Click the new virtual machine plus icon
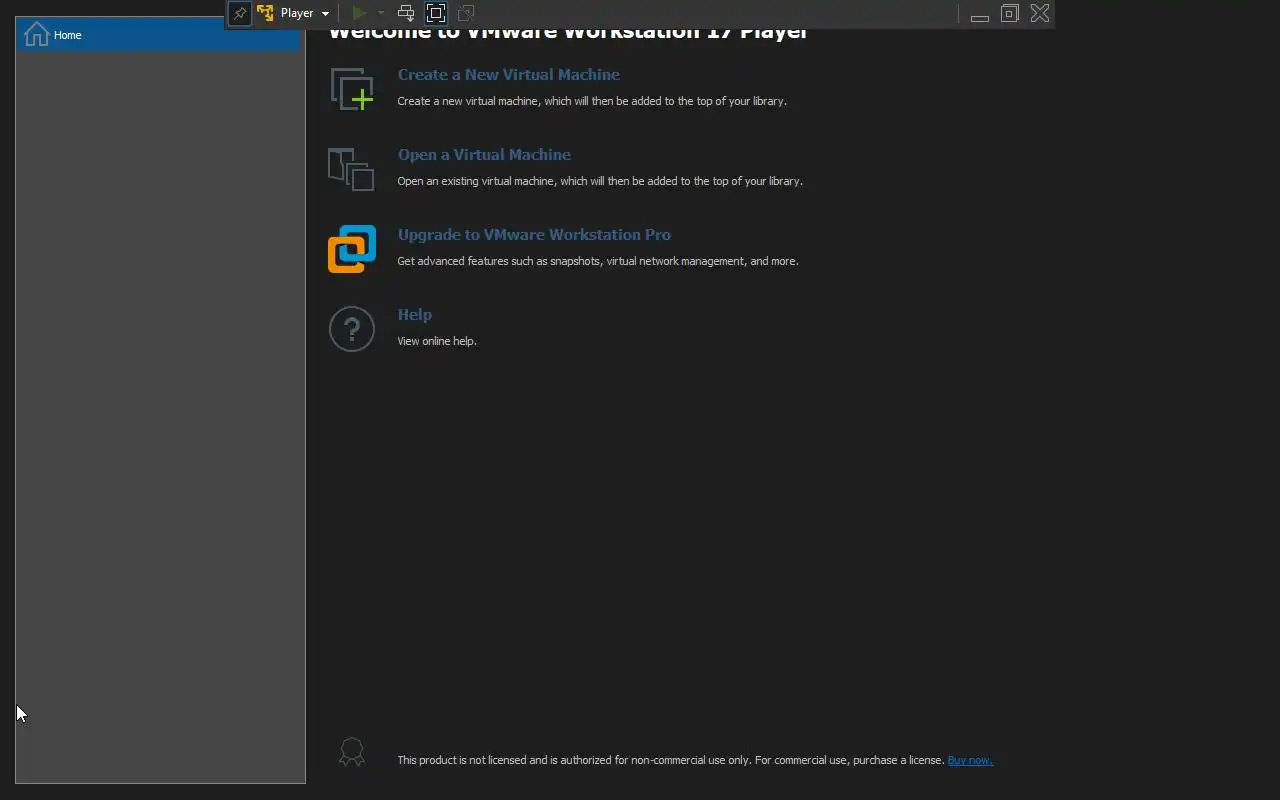 coord(352,88)
